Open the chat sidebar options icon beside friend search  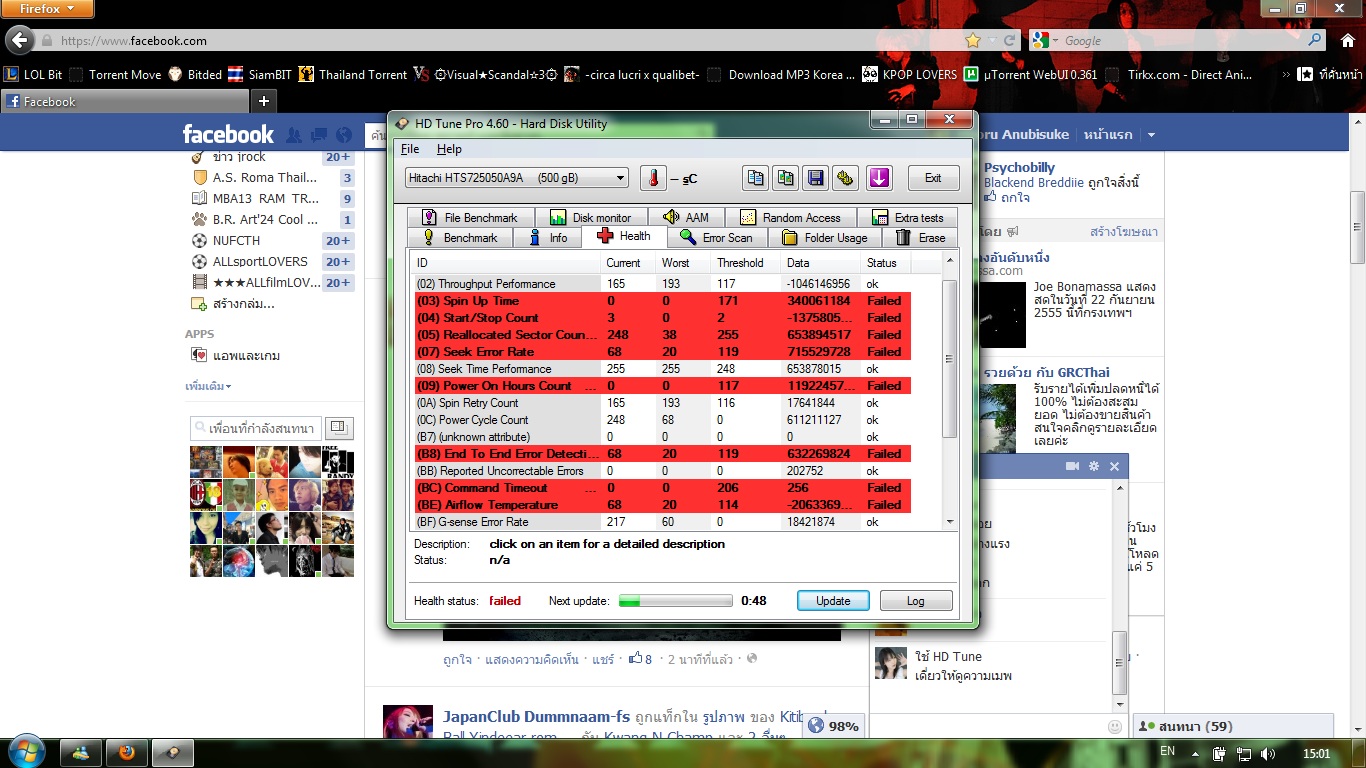pos(339,428)
